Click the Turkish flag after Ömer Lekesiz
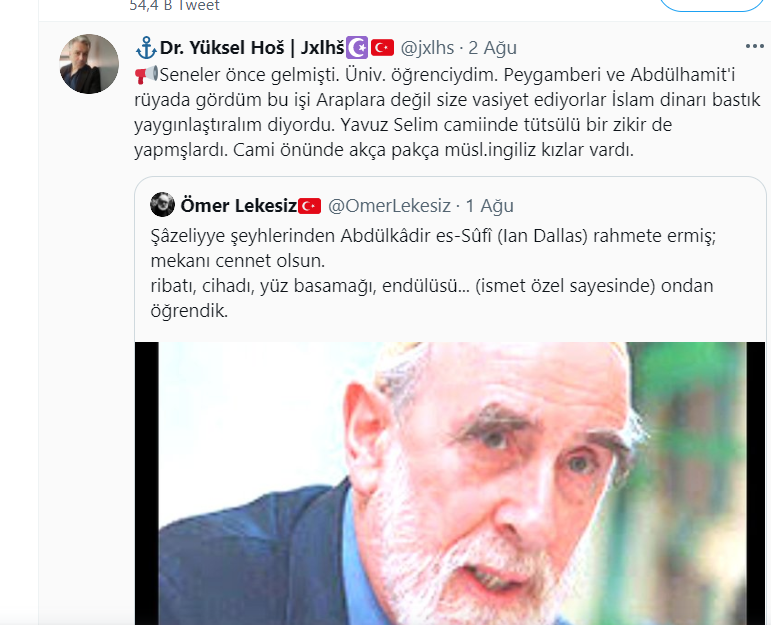 [x=310, y=206]
